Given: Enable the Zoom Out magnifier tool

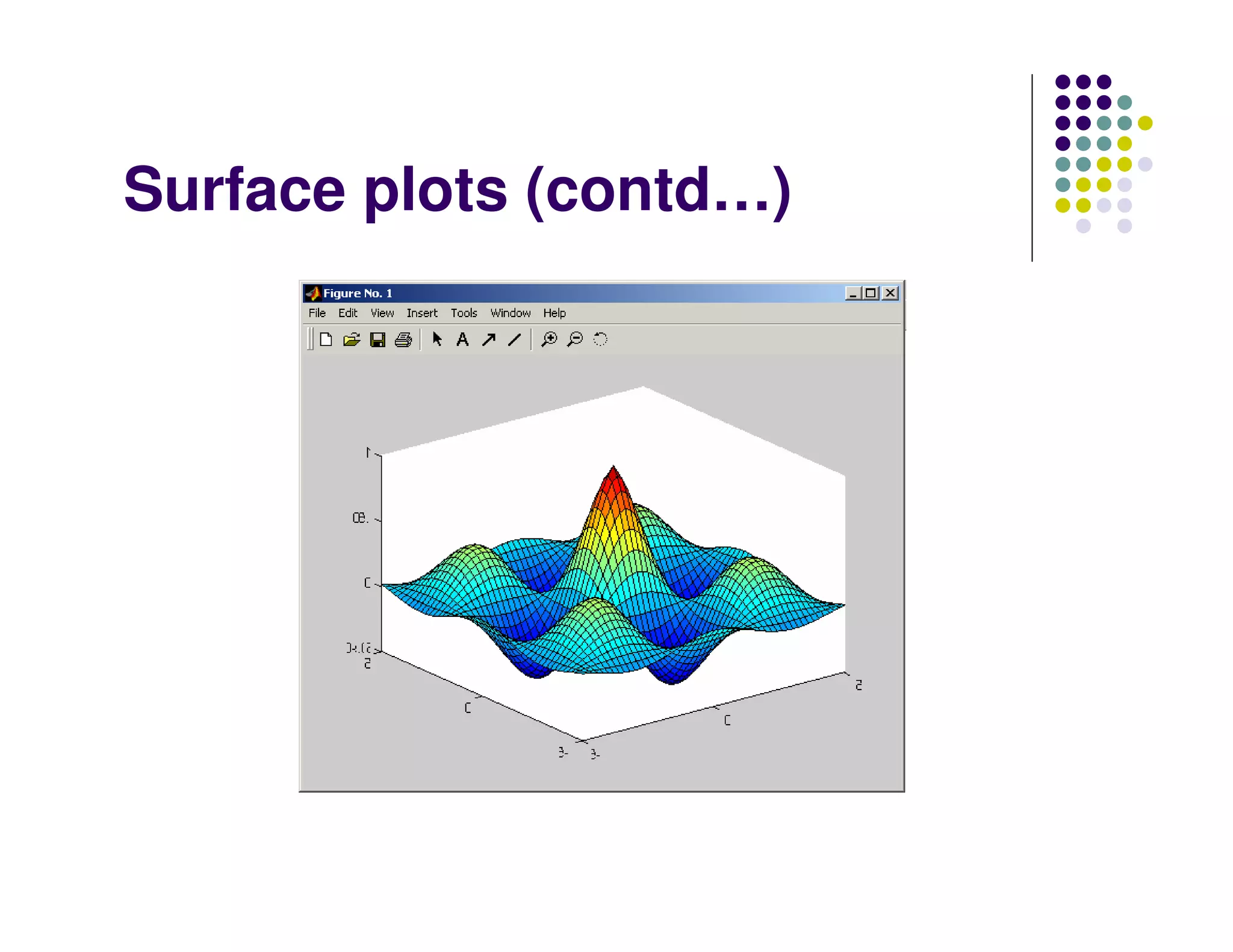Looking at the screenshot, I should click(575, 339).
